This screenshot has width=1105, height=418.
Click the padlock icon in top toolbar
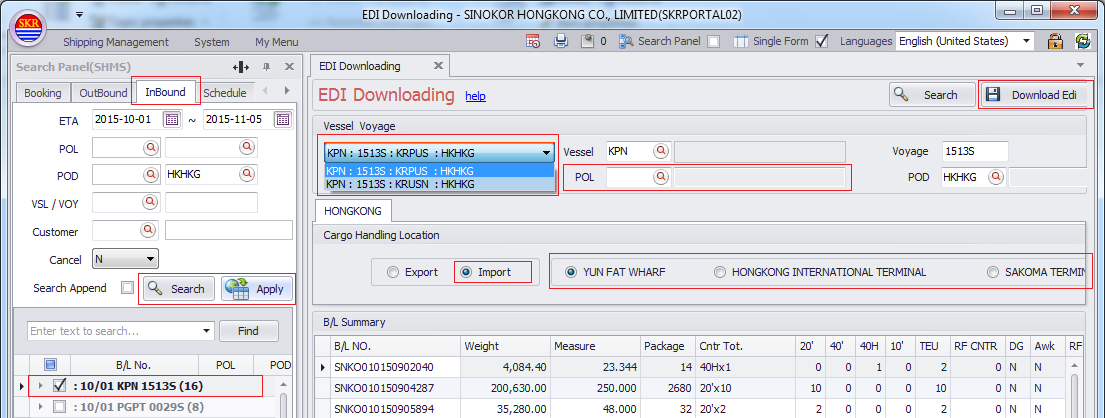pyautogui.click(x=1054, y=41)
